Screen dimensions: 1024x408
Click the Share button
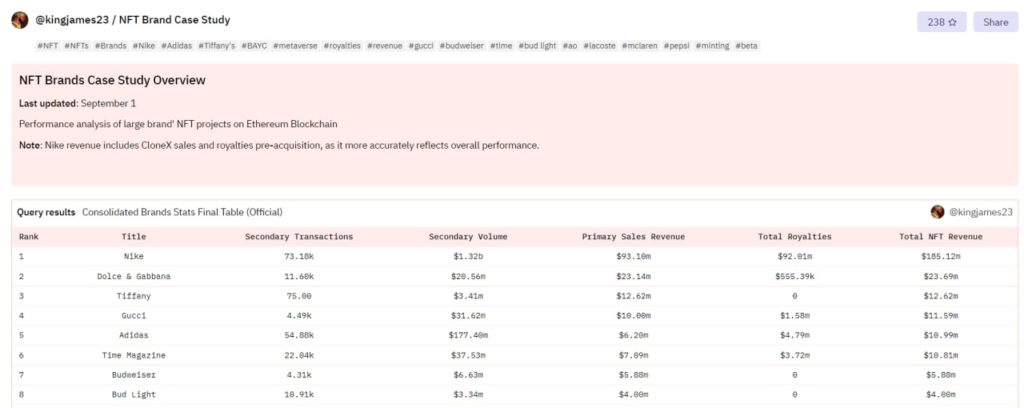pos(995,22)
